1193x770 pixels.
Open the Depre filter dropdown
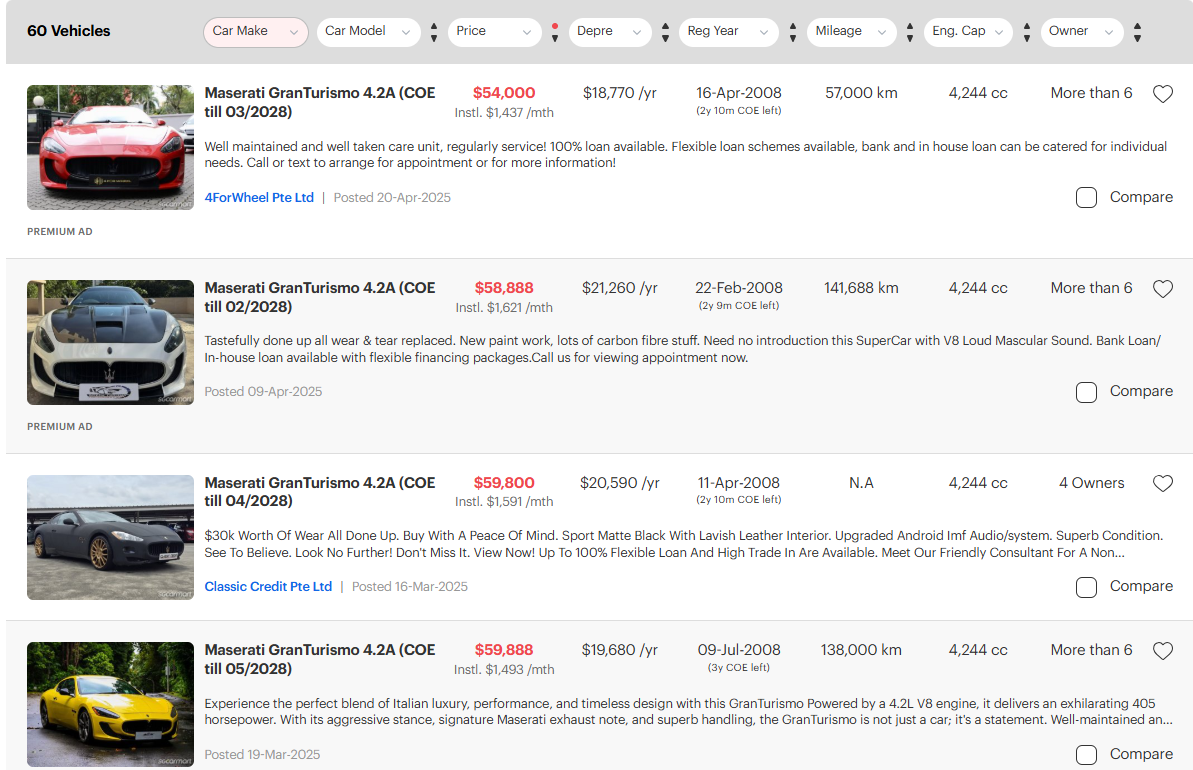610,32
